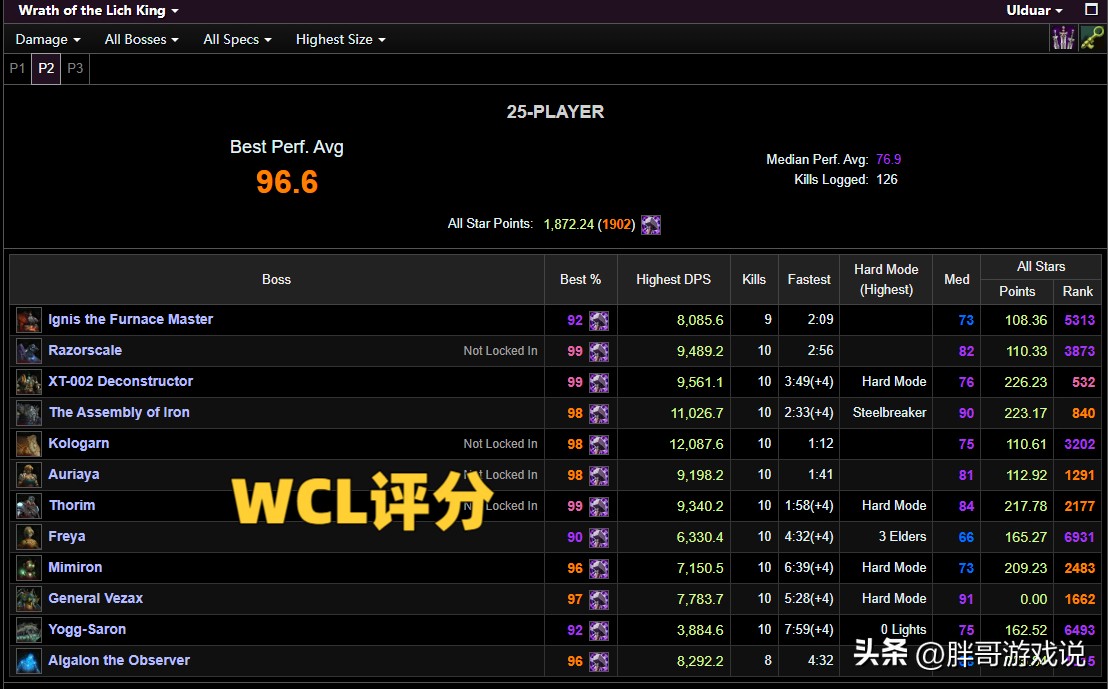
Task: Click the weapons icon left of the key icon
Action: [x=1064, y=38]
